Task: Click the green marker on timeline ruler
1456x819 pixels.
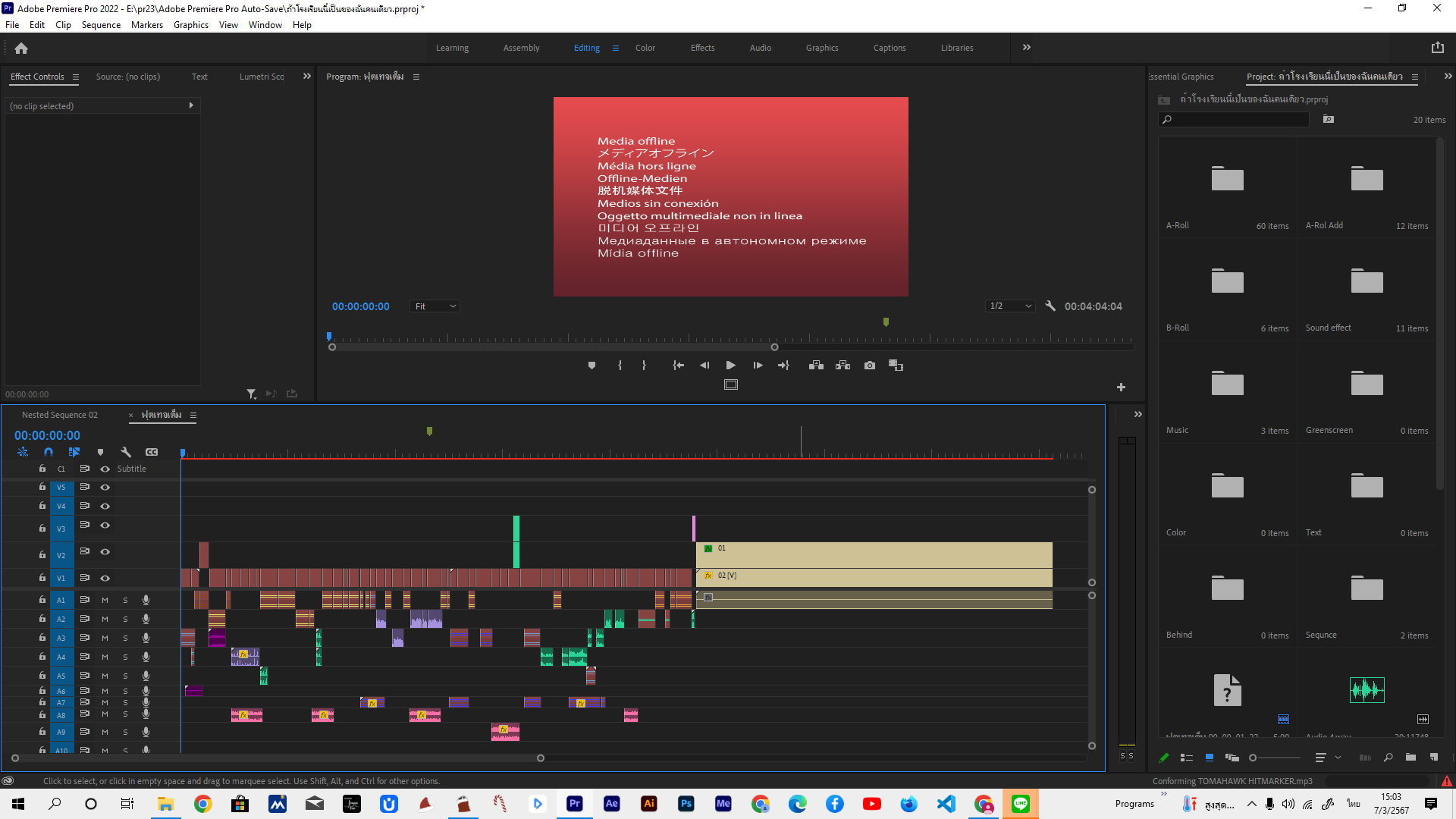Action: (429, 431)
